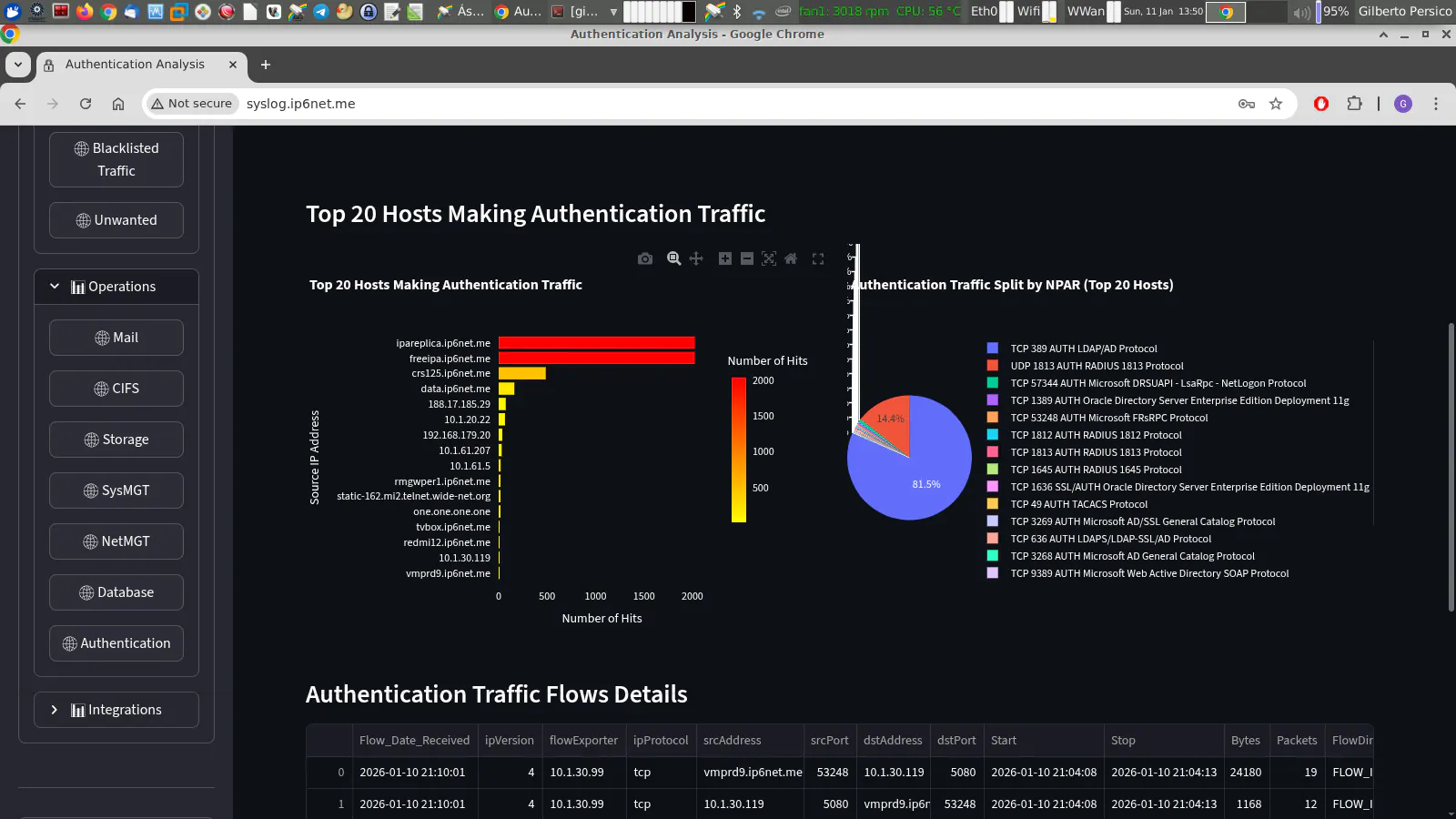1456x819 pixels.
Task: Launch Firefox from the top panel
Action: [x=85, y=11]
